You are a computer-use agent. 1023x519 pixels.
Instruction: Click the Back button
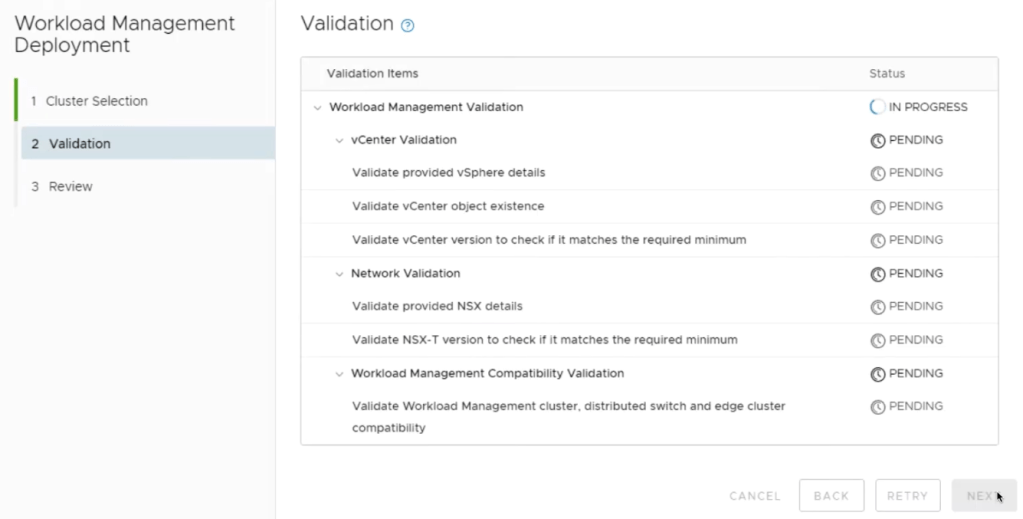coord(831,496)
